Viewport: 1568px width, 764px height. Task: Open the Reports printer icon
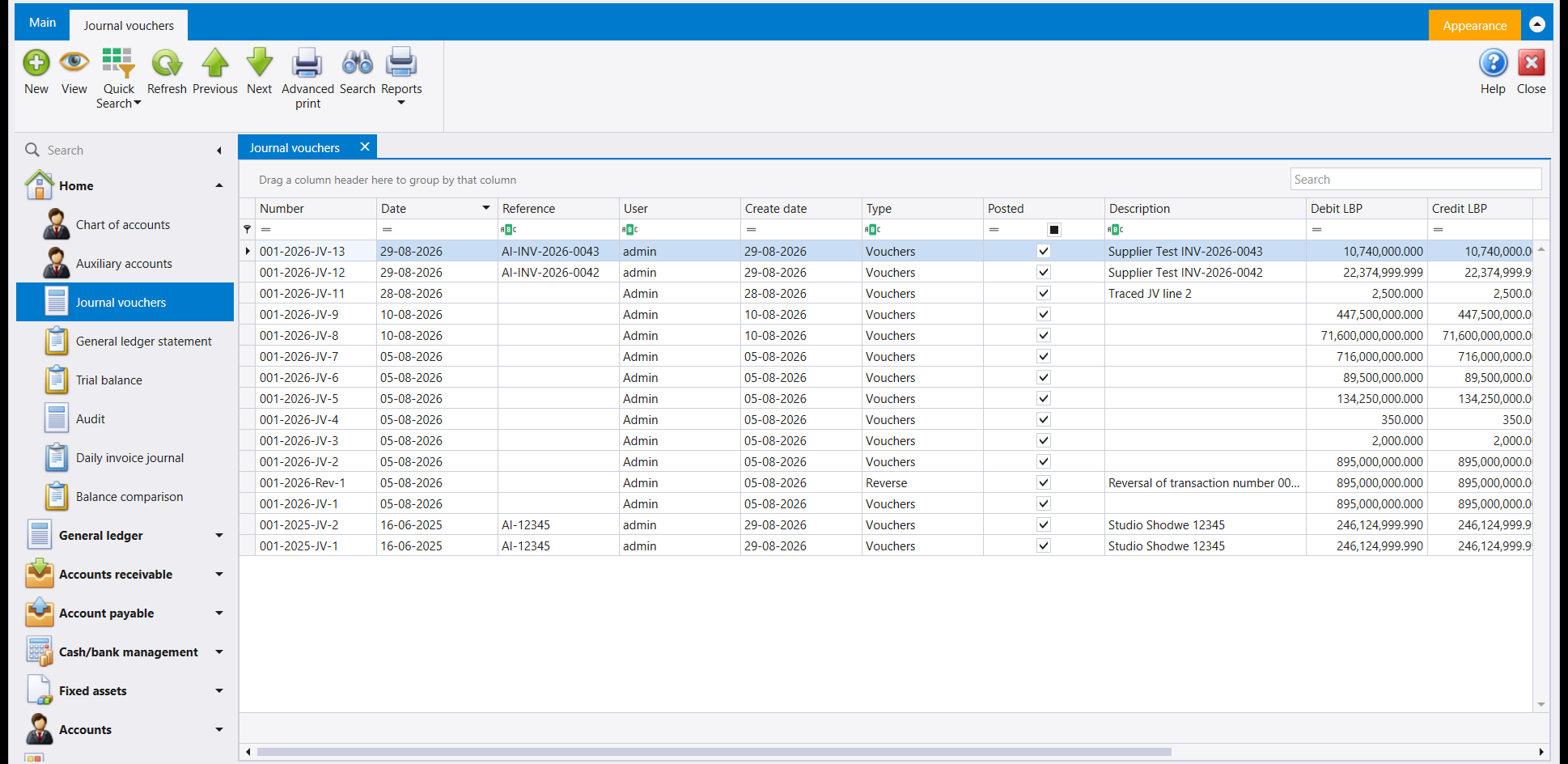tap(401, 62)
